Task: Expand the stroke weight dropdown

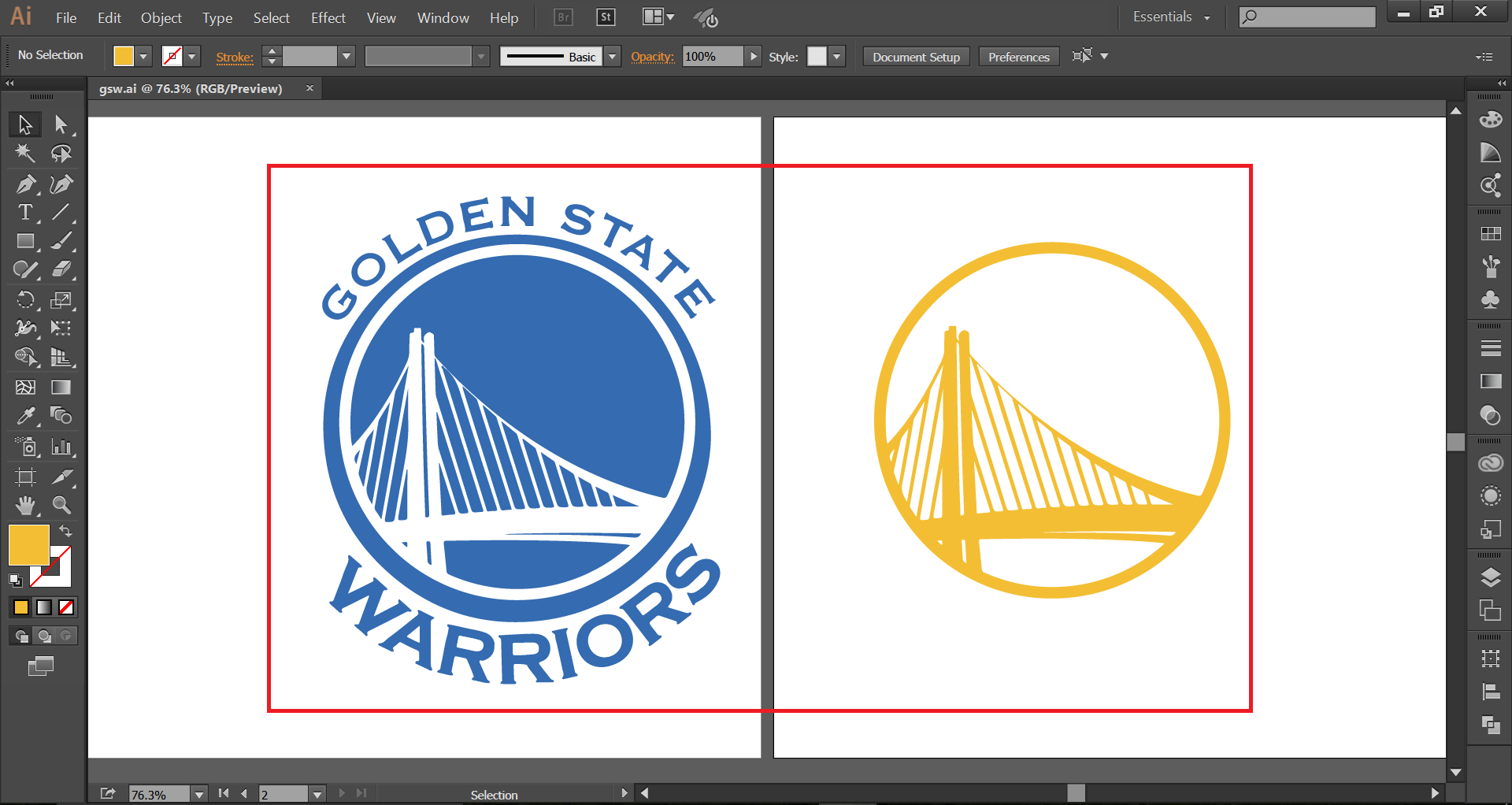Action: [x=346, y=57]
